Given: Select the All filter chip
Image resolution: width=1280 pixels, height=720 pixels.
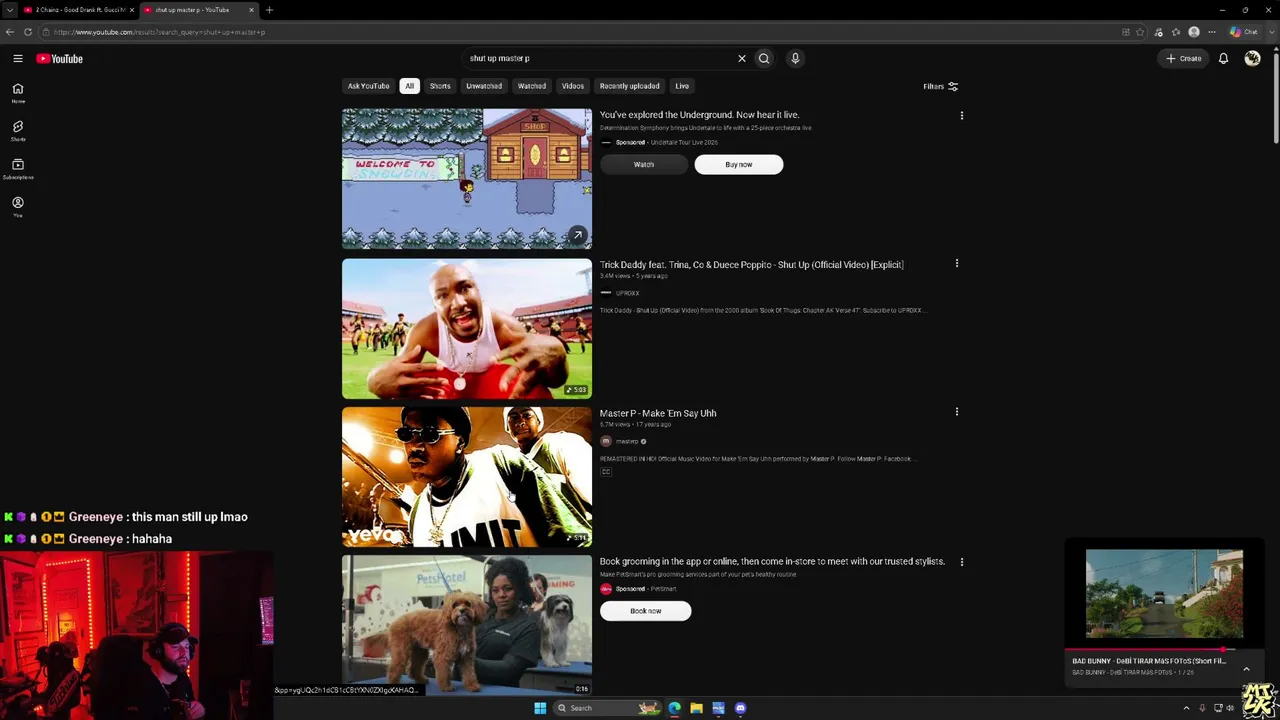Looking at the screenshot, I should pyautogui.click(x=409, y=86).
